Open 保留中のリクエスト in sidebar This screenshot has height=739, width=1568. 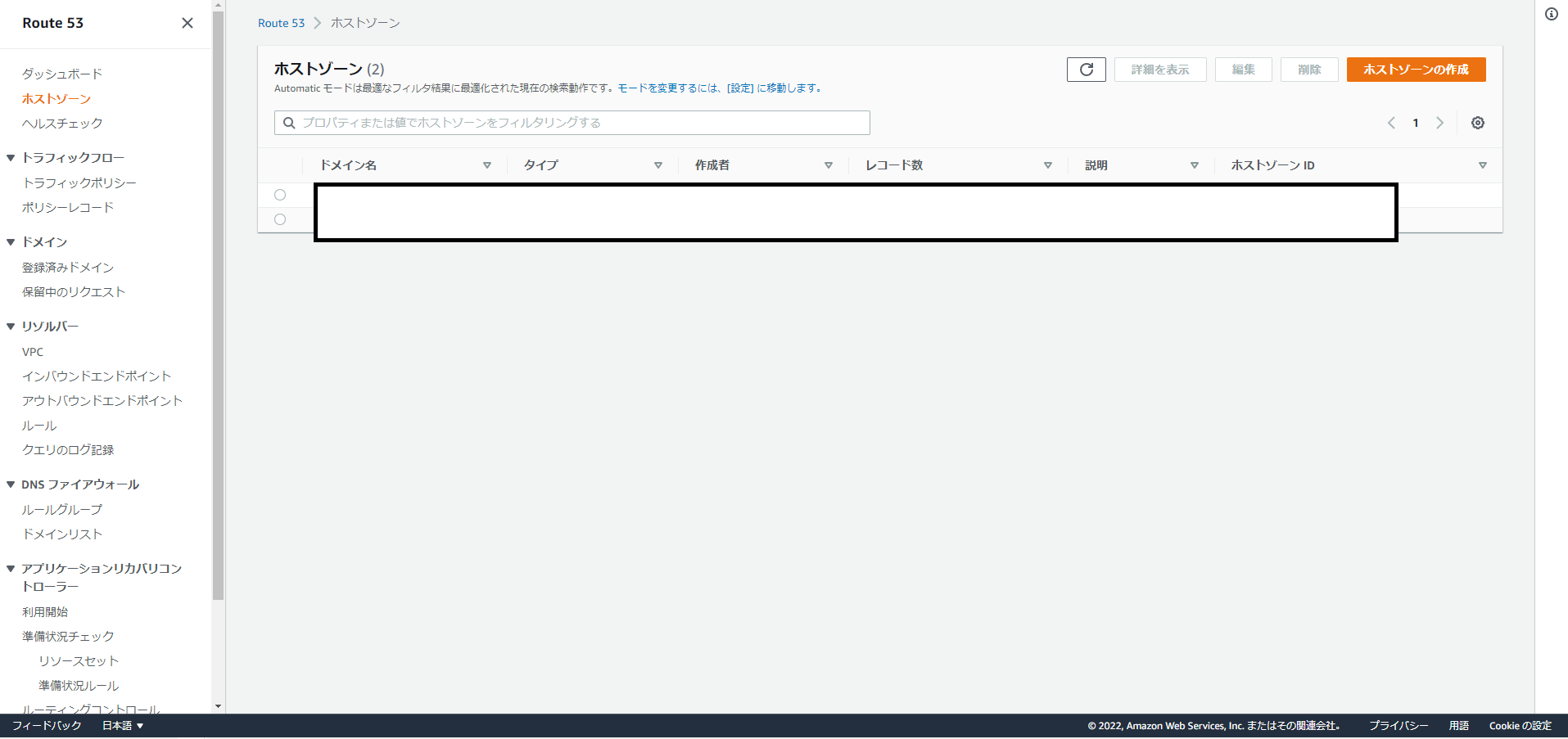[74, 291]
